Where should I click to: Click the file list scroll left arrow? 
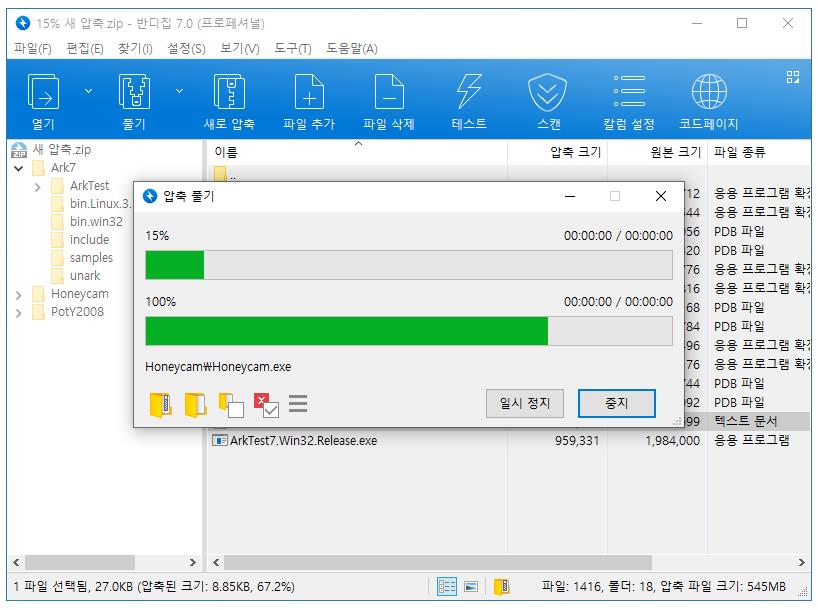pos(216,563)
